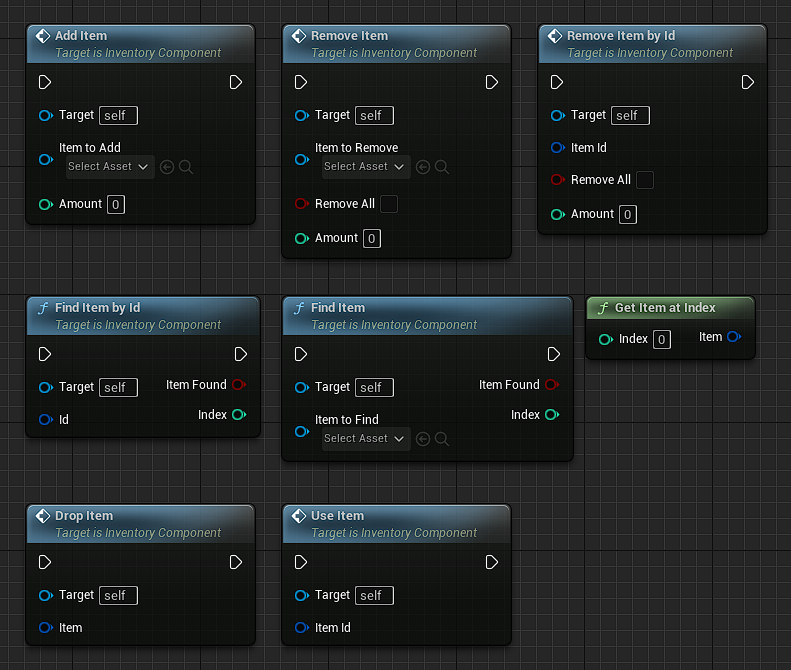Select the Drop Item node title
791x670 pixels.
click(x=84, y=516)
